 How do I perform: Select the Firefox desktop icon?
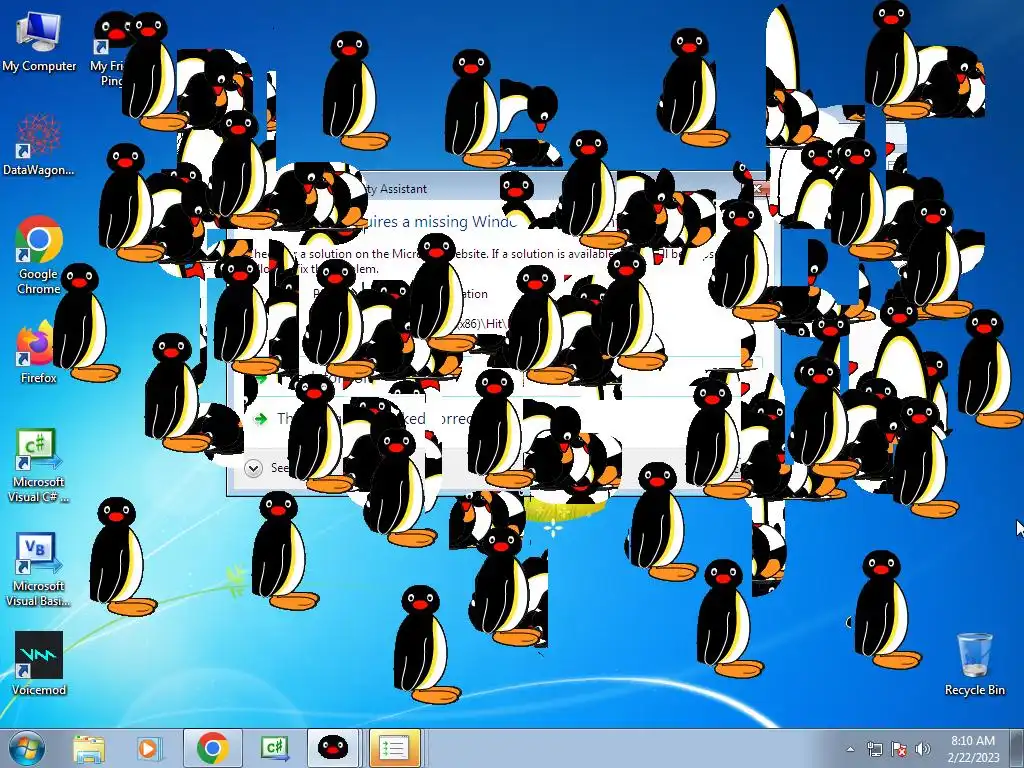[x=38, y=353]
